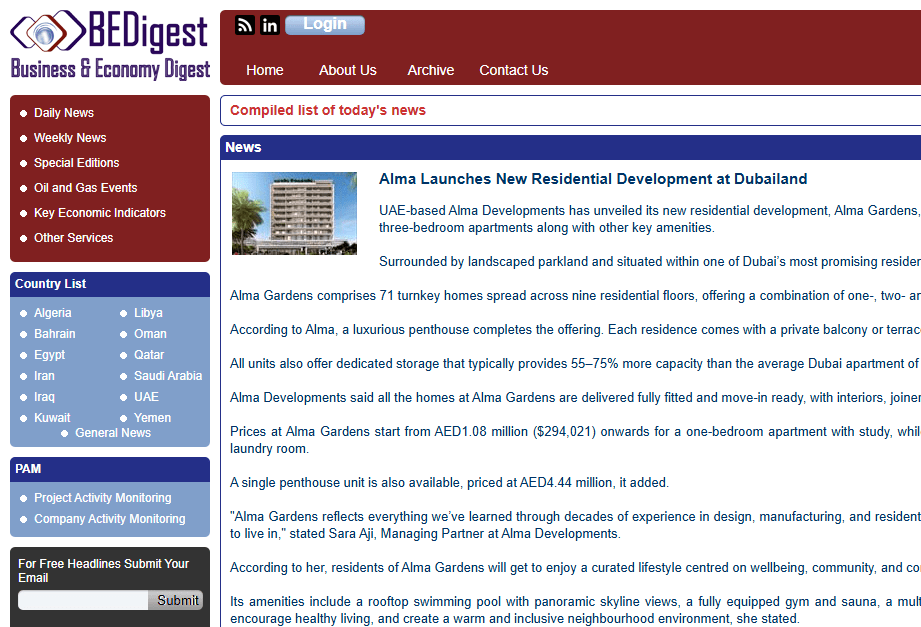
Task: Open Compiled list of today's news
Action: pyautogui.click(x=328, y=110)
